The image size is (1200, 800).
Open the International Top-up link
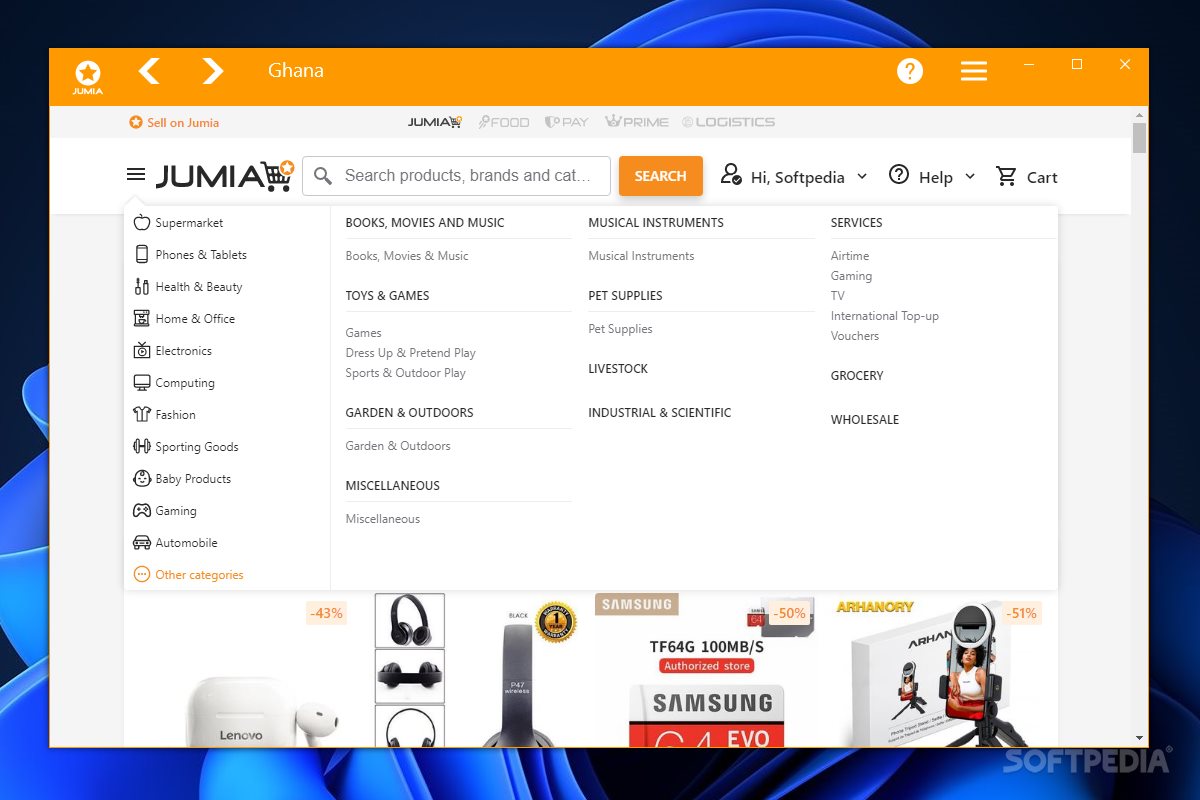(x=885, y=316)
